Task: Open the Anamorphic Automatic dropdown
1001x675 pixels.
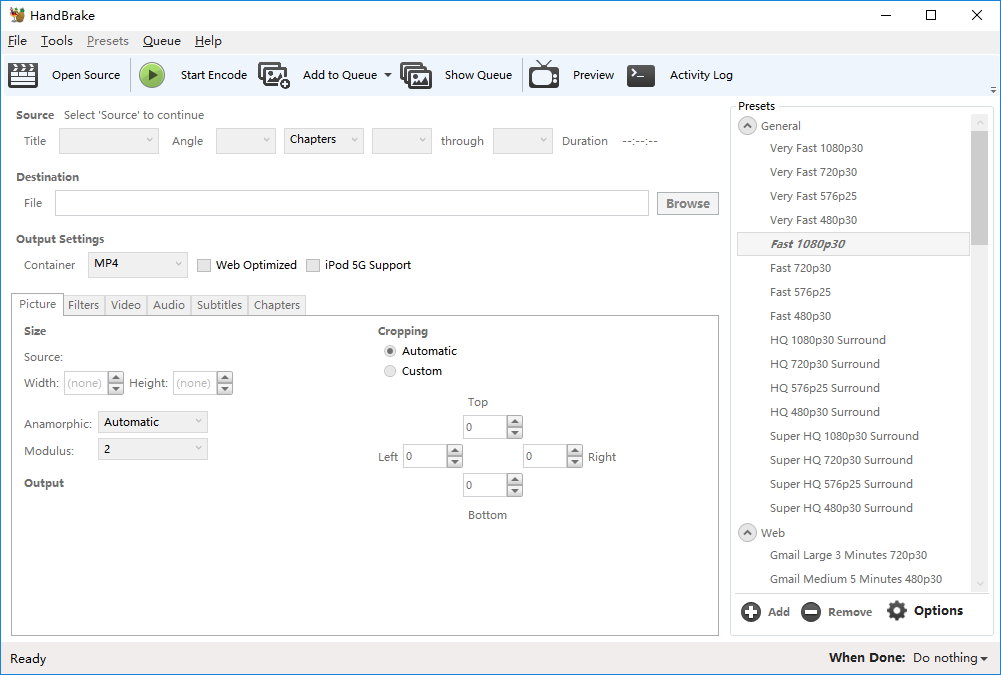Action: [153, 422]
